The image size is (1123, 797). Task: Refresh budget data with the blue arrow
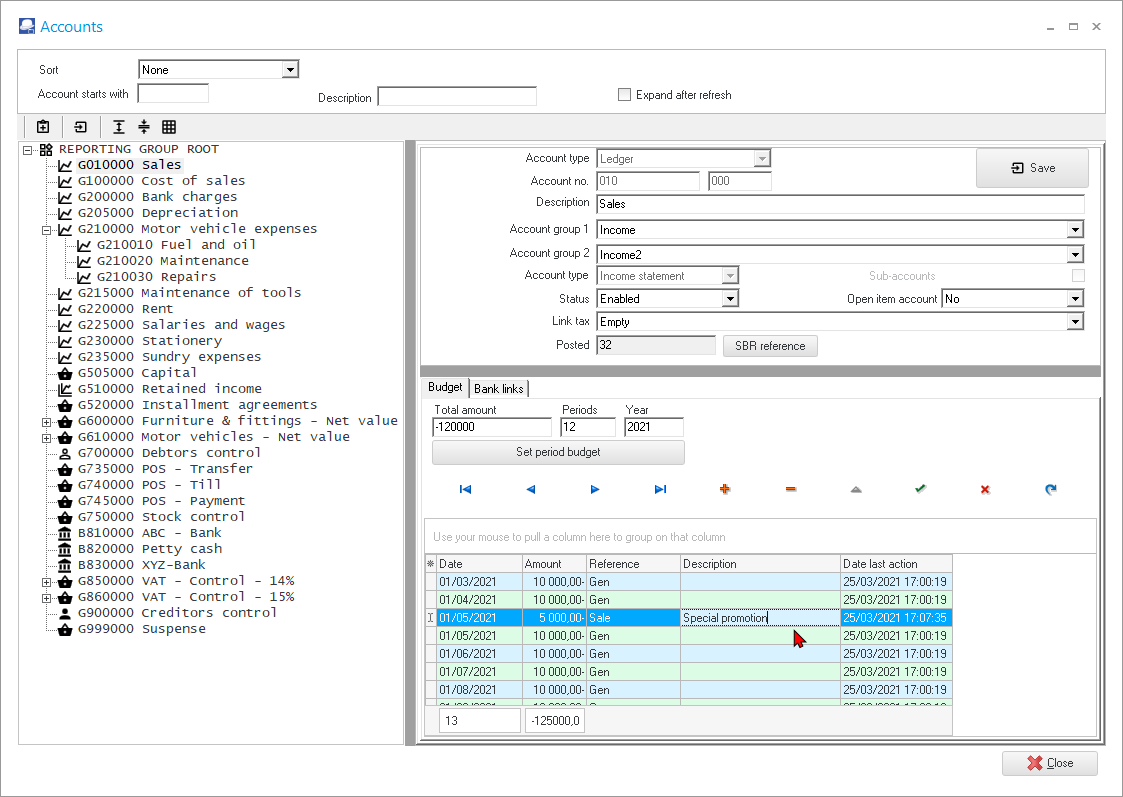tap(1050, 489)
